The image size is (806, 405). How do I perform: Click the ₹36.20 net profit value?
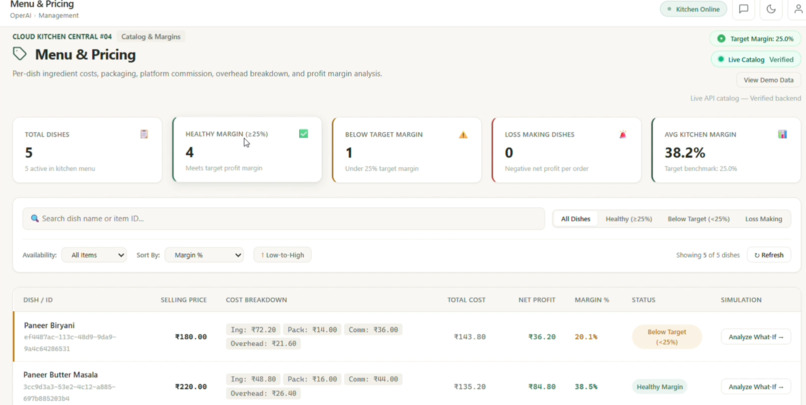(542, 337)
